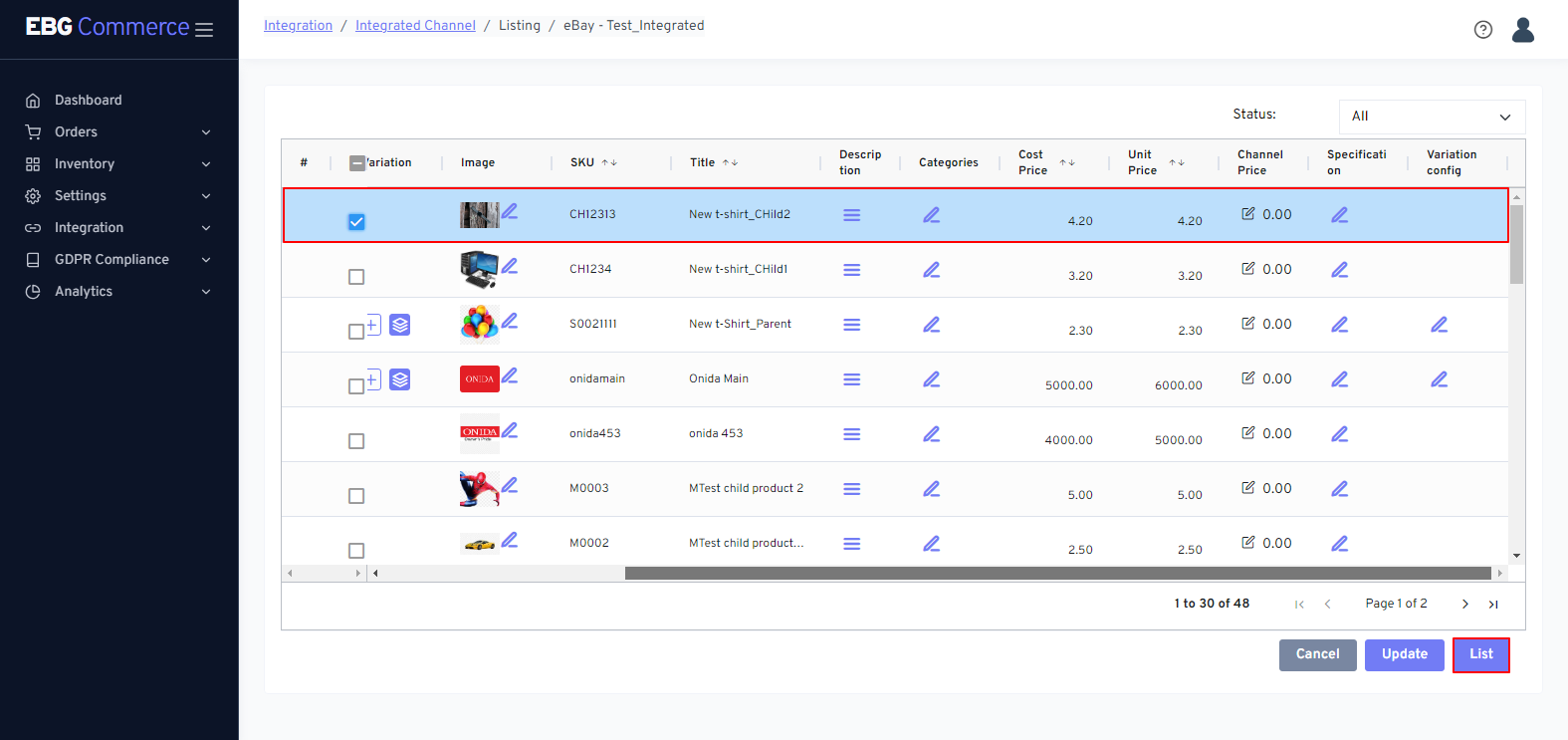Viewport: 1568px width, 740px height.
Task: Expand the Analytics sidebar item
Action: [118, 292]
